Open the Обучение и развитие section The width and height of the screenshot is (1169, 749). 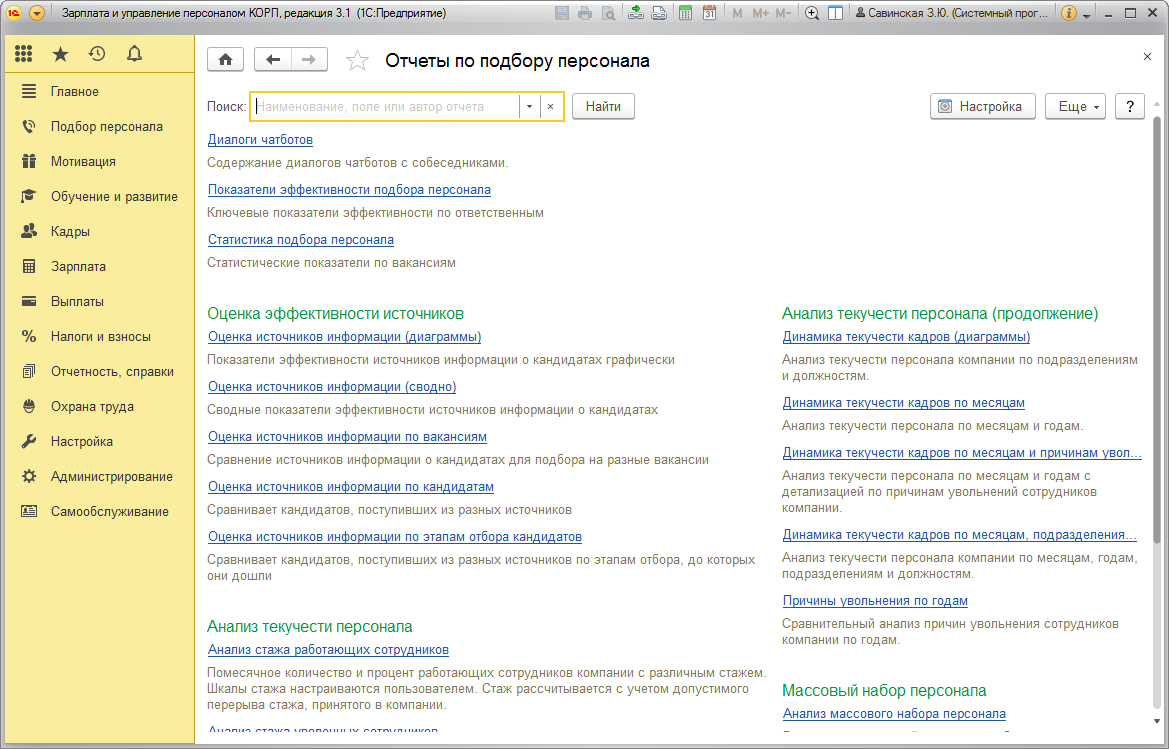point(99,197)
